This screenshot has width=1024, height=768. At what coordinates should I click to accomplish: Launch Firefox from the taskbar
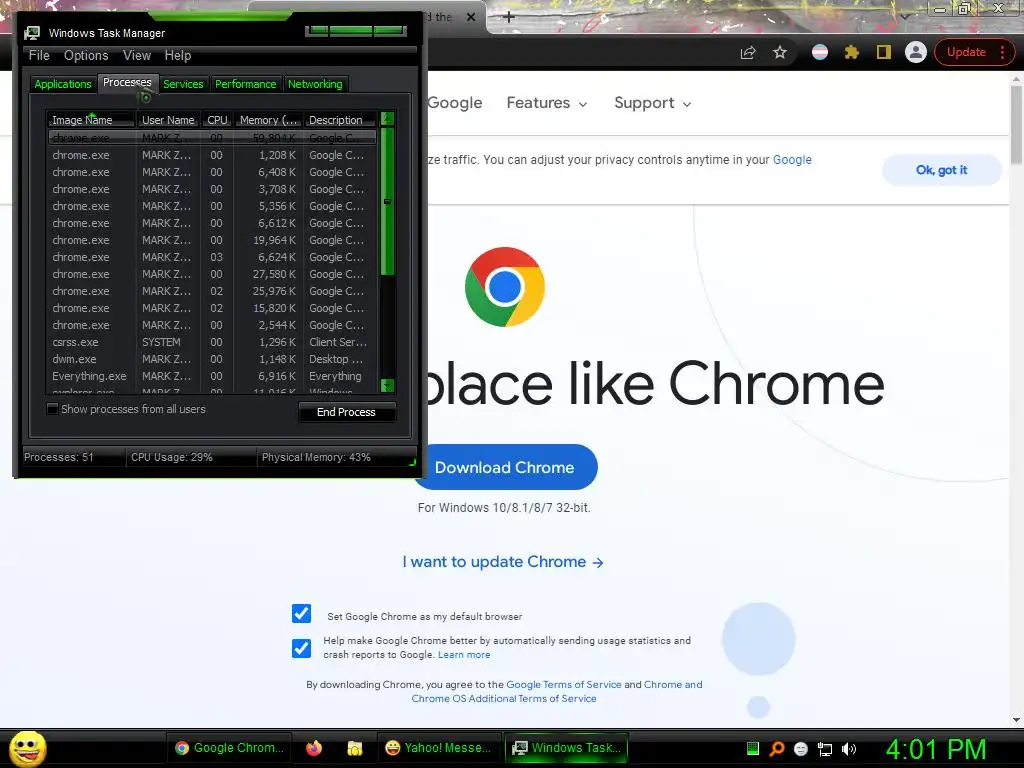coord(314,748)
